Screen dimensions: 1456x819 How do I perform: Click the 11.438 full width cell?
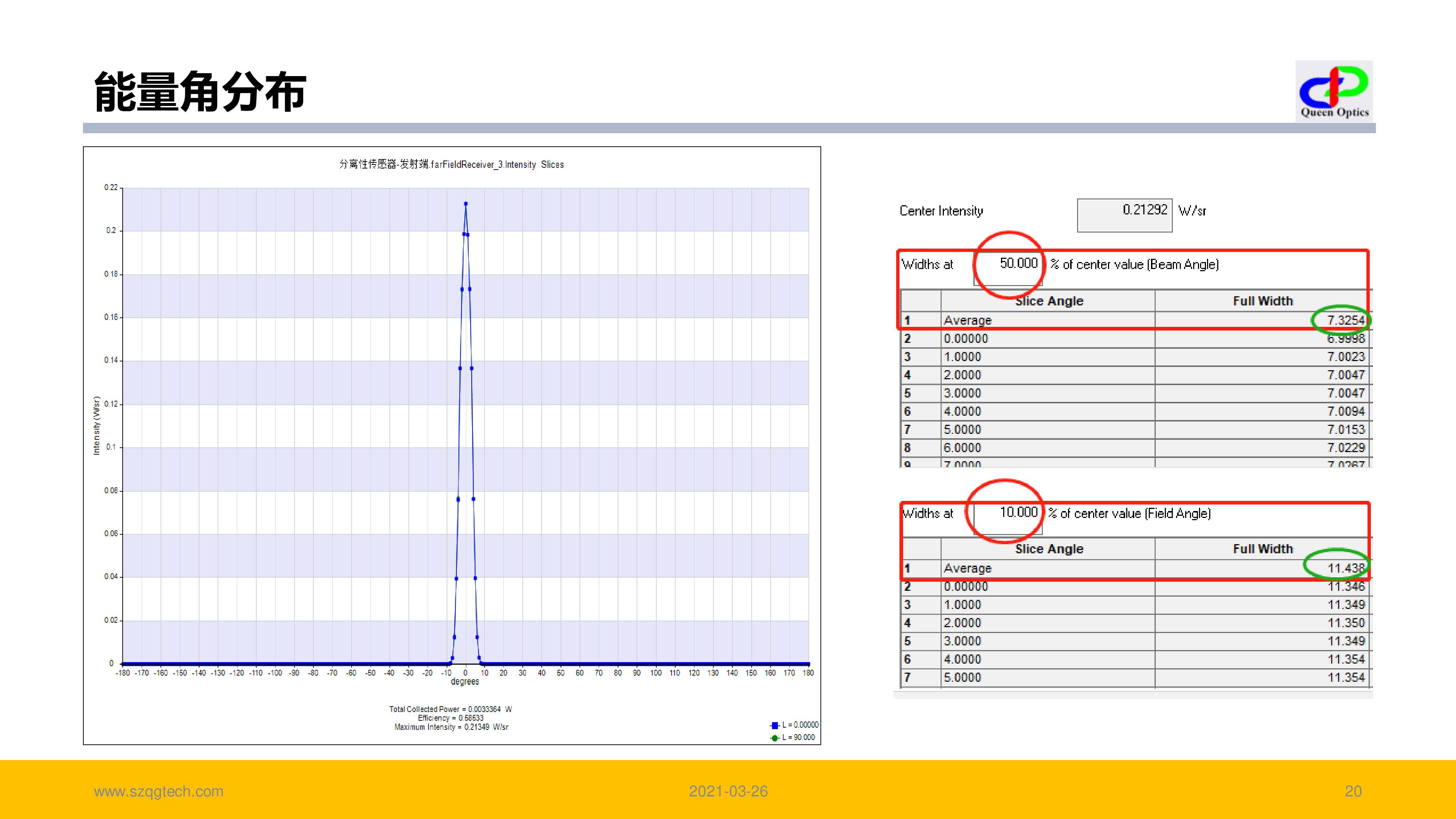(1345, 568)
